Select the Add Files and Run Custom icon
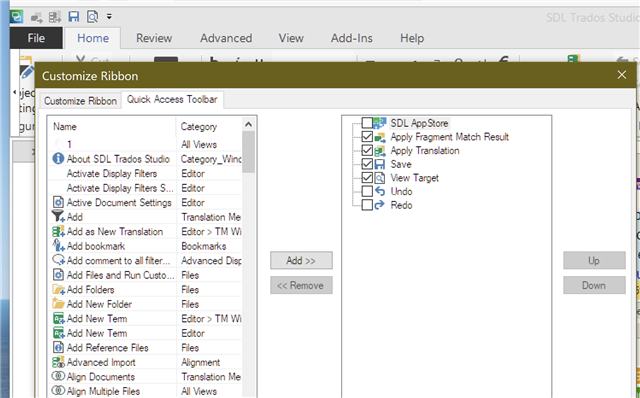This screenshot has height=398, width=640. [x=58, y=274]
